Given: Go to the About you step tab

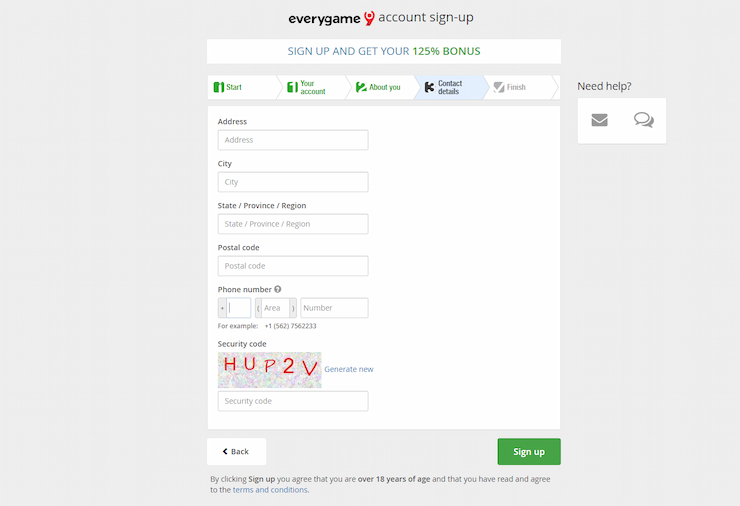Looking at the screenshot, I should 382,87.
